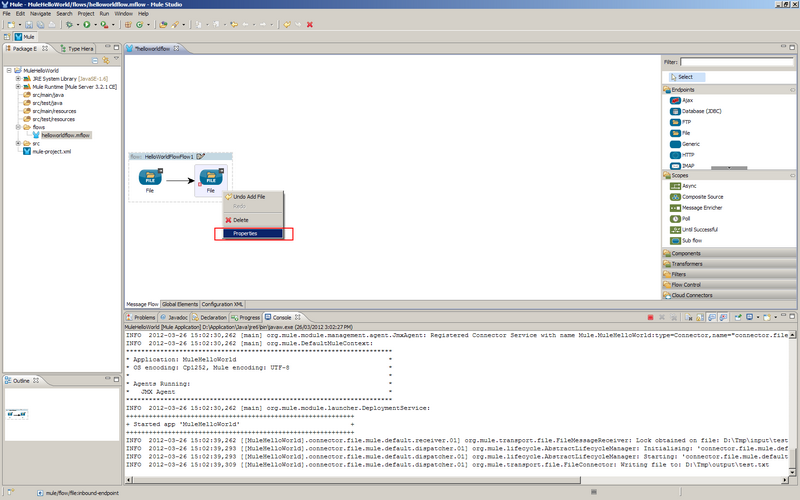The width and height of the screenshot is (800, 500).
Task: Click the Clear Console icon
Action: pos(688,317)
